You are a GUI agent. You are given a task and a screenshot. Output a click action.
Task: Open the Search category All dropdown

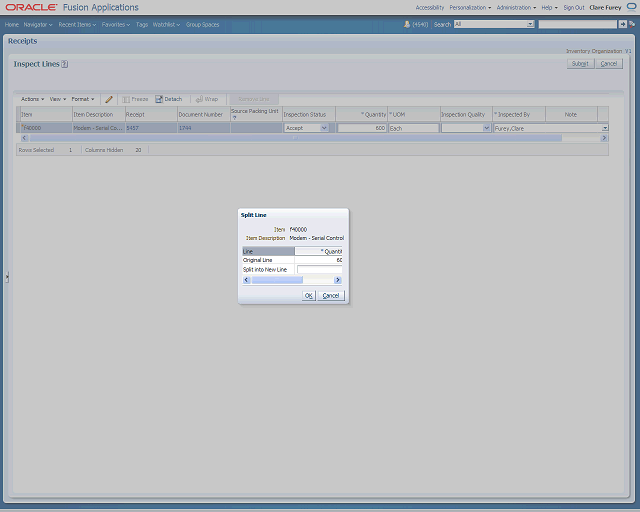[530, 24]
